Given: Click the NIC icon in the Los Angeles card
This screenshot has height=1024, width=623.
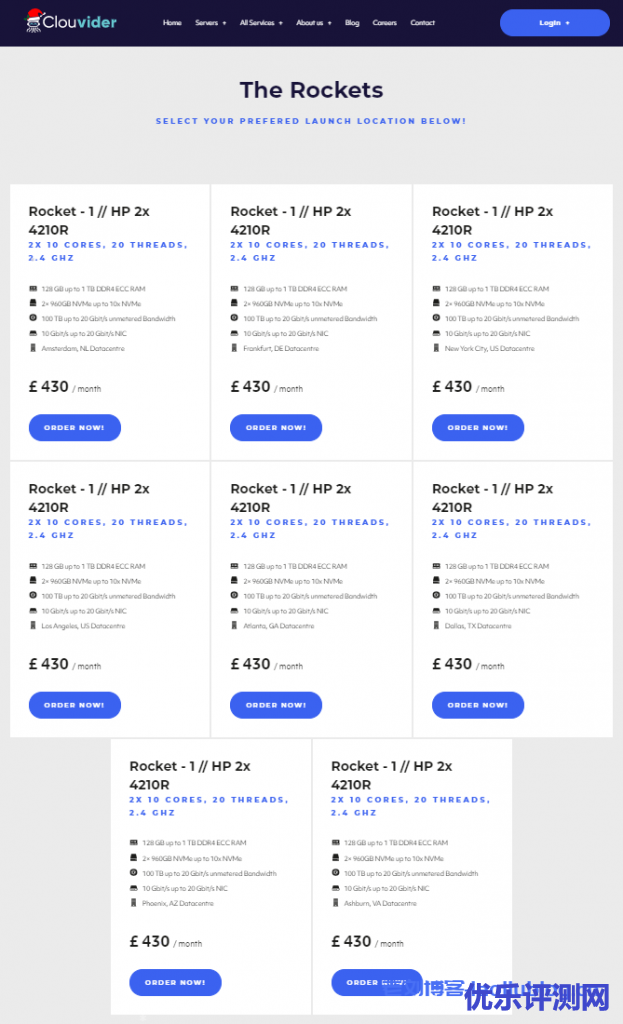Looking at the screenshot, I should point(33,611).
